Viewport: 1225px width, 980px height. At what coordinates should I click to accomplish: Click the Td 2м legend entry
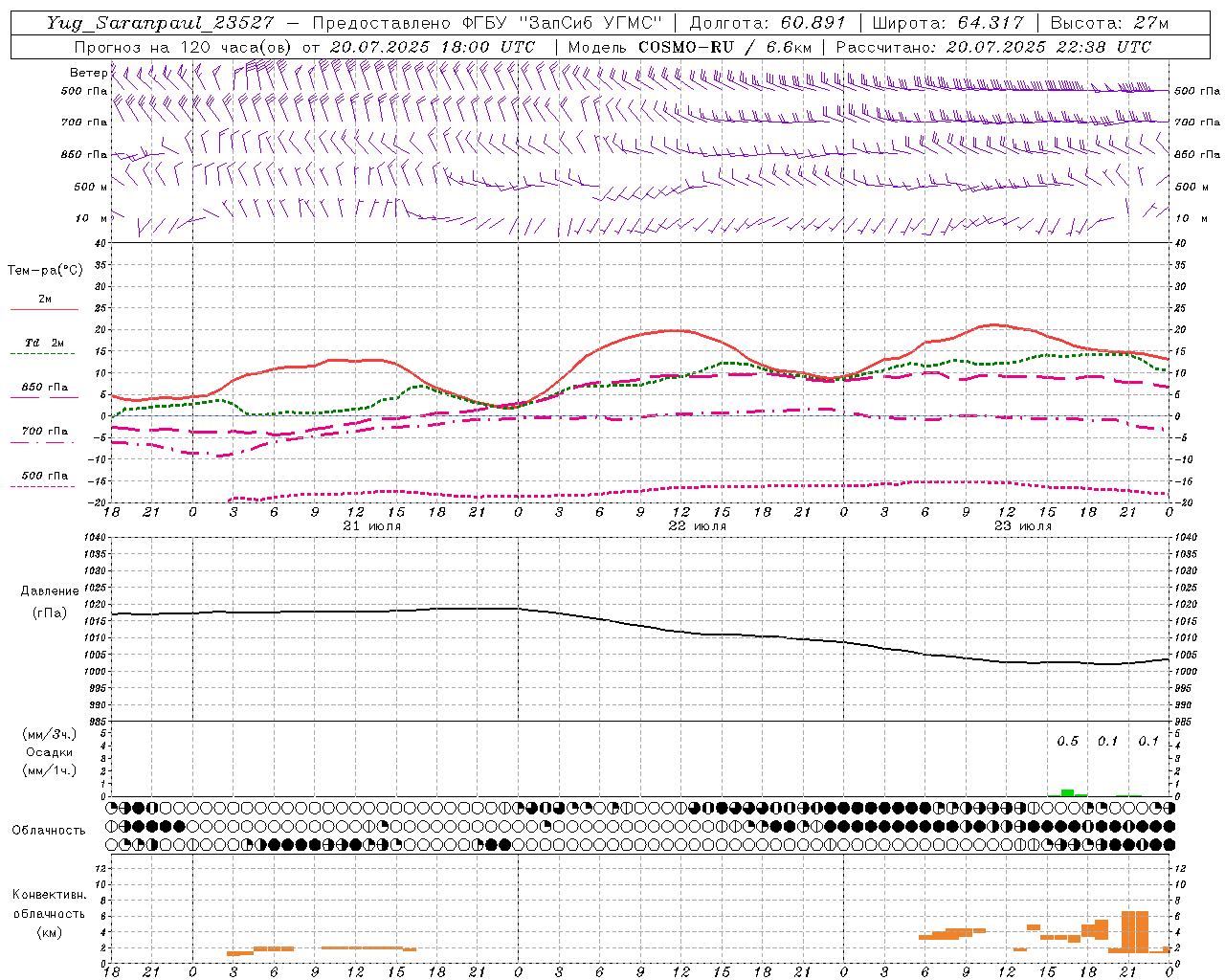coord(44,343)
